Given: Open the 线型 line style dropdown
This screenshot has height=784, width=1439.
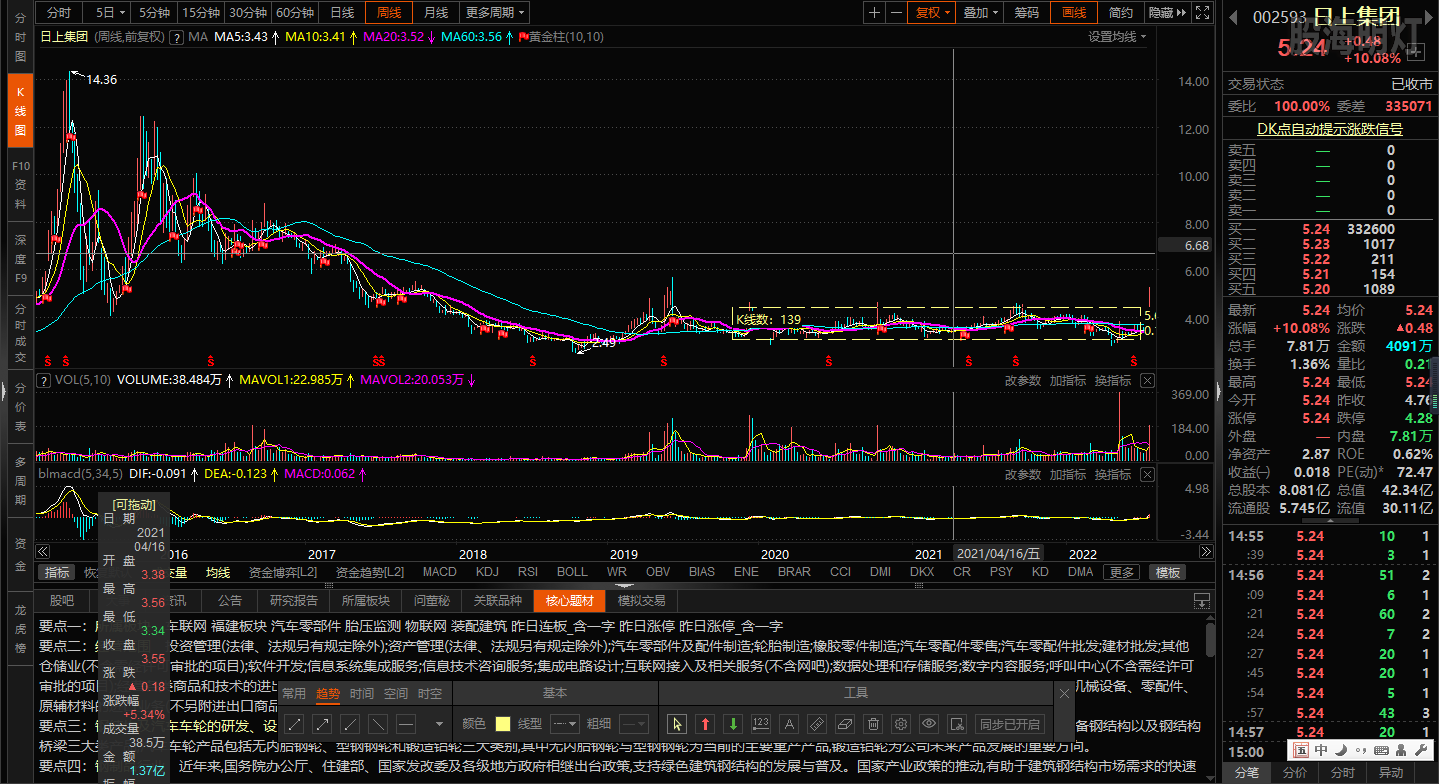Looking at the screenshot, I should pyautogui.click(x=565, y=723).
